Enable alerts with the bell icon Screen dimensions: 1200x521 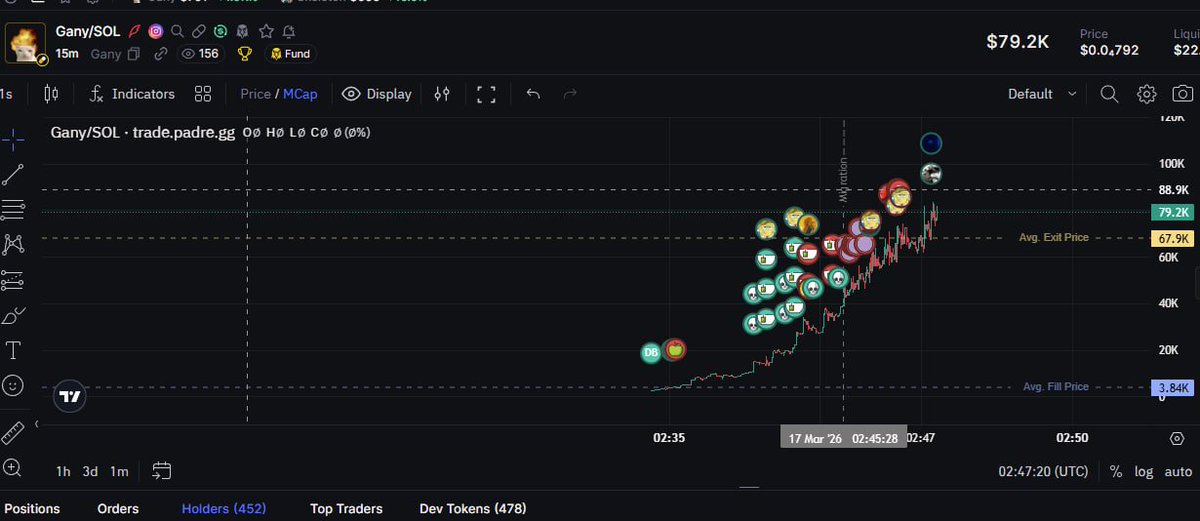click(288, 32)
